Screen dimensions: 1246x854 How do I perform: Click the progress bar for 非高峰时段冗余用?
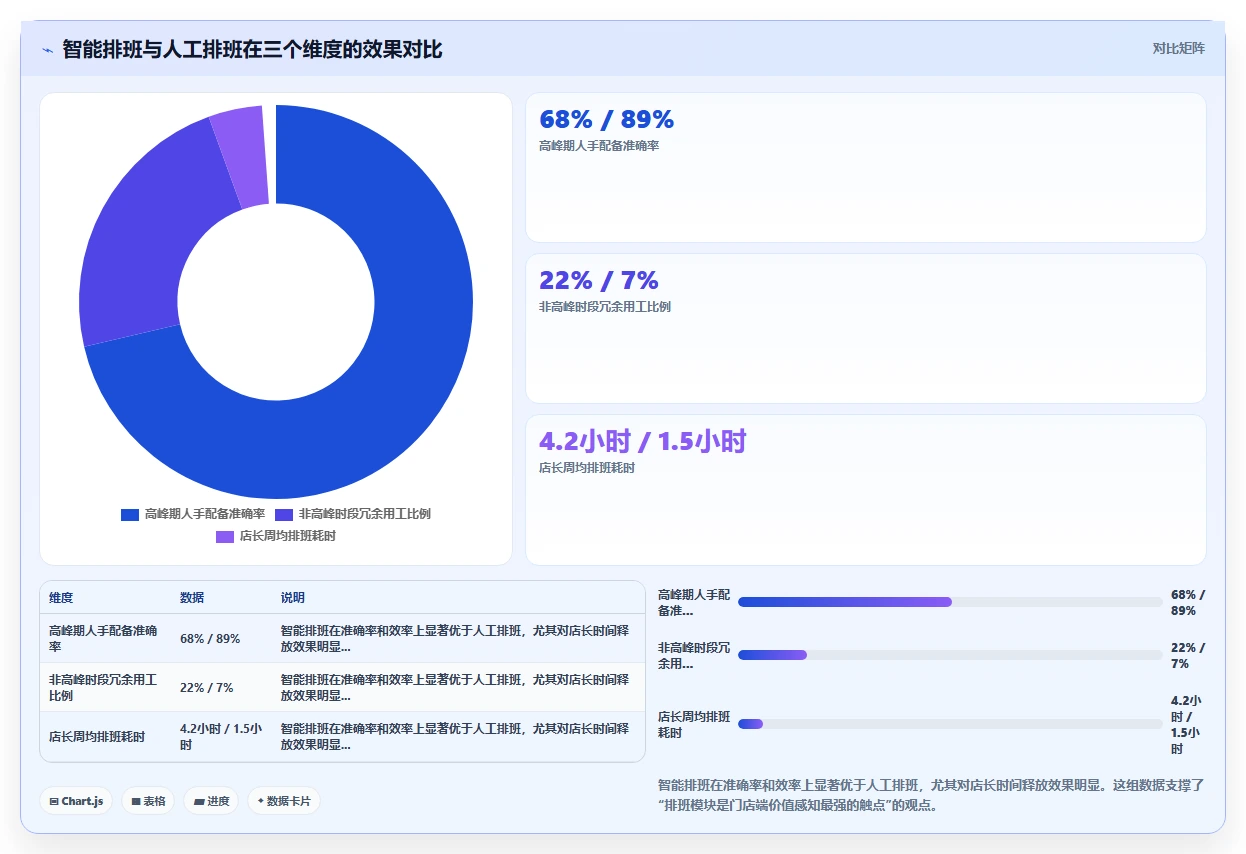(x=950, y=655)
